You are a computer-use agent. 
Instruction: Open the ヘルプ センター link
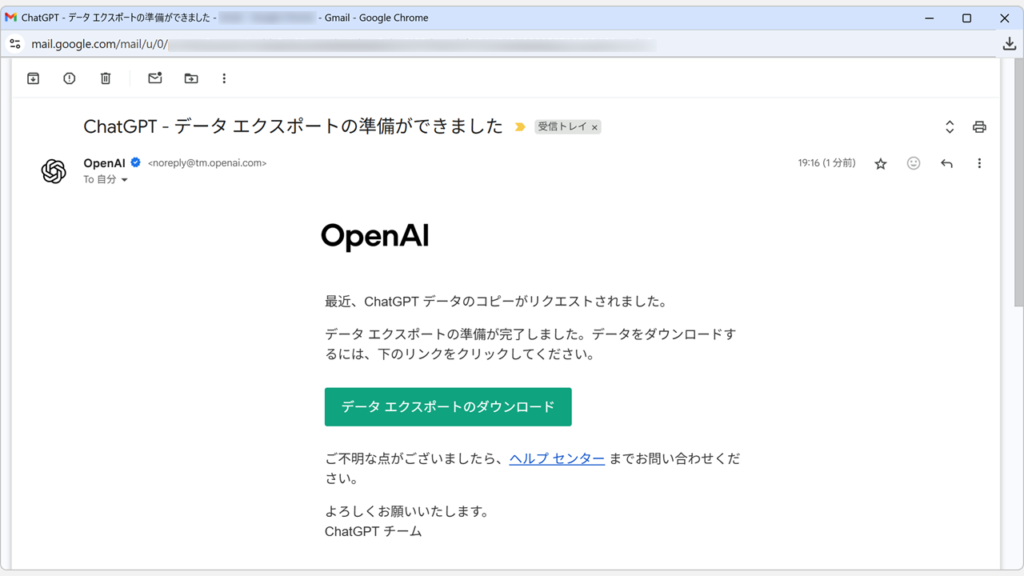(x=556, y=458)
